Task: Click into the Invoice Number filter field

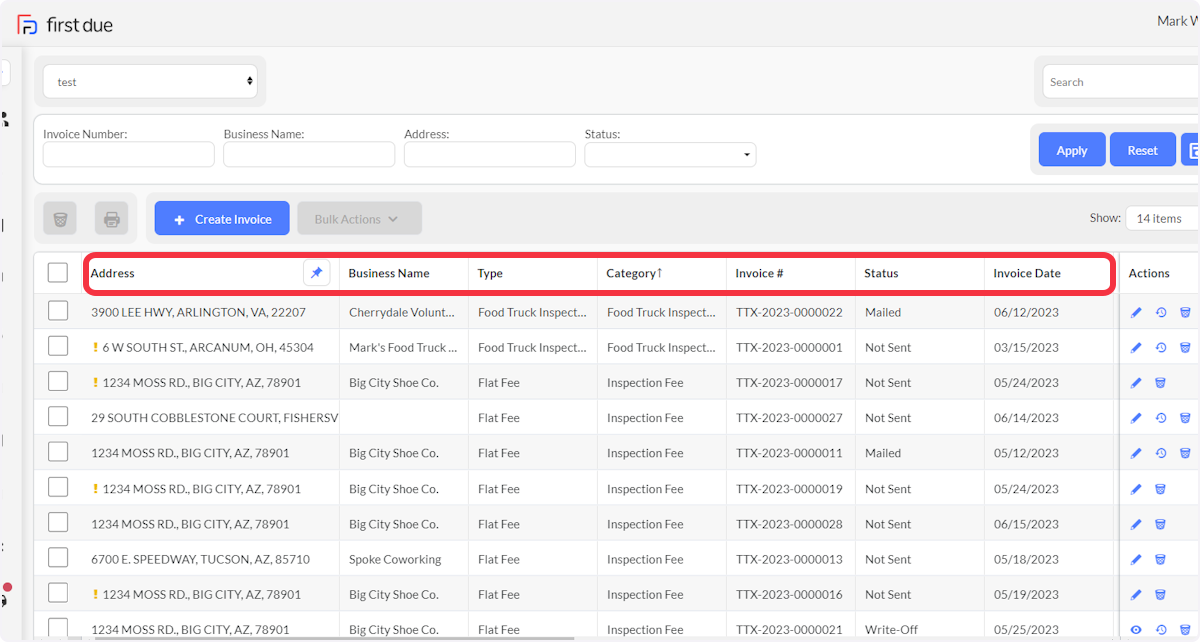Action: click(129, 154)
